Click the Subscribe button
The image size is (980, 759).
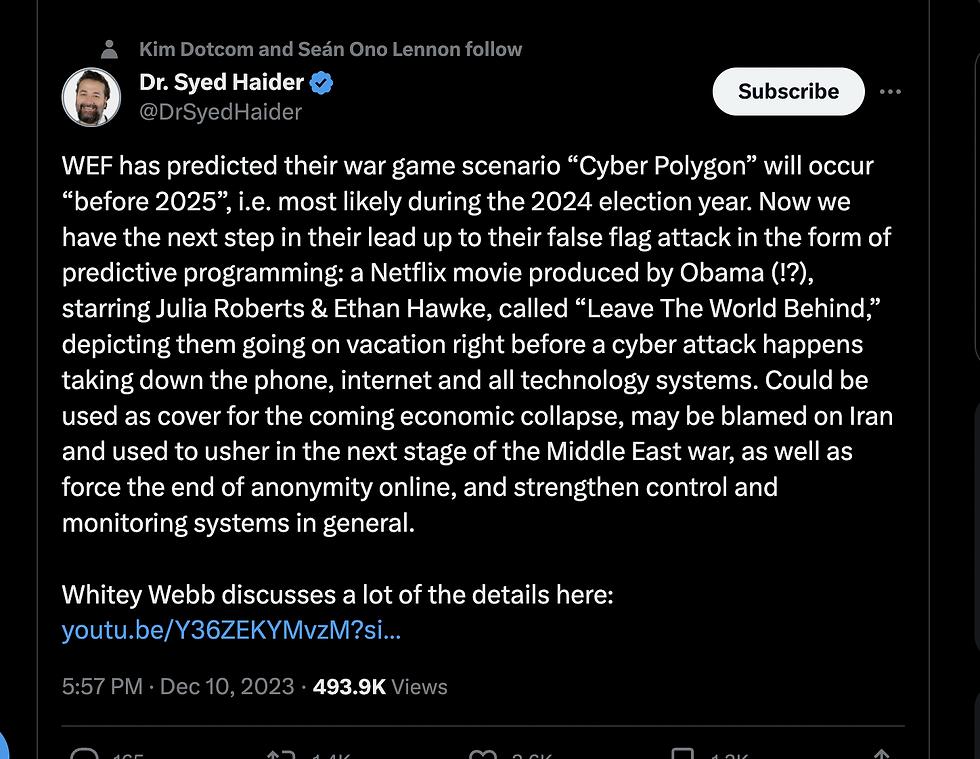coord(788,91)
